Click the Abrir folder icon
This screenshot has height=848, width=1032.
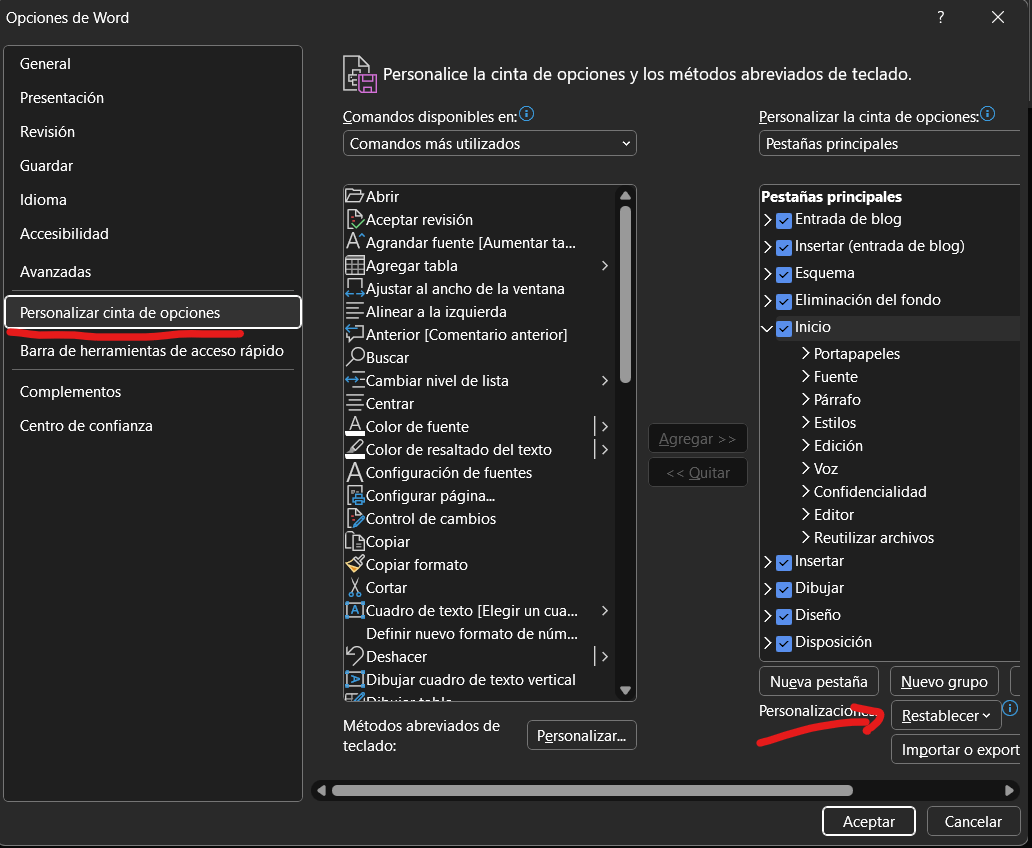[354, 196]
